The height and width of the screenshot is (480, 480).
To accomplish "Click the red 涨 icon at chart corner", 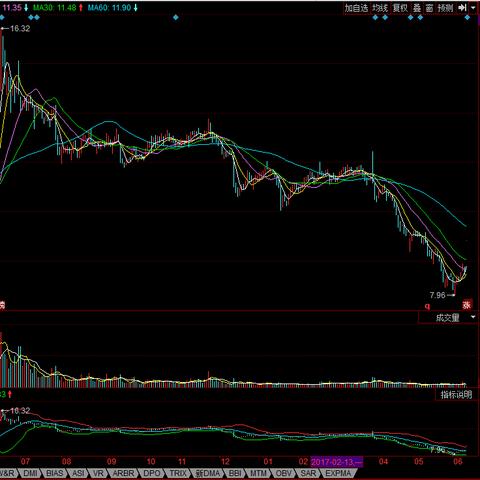I will pos(467,305).
